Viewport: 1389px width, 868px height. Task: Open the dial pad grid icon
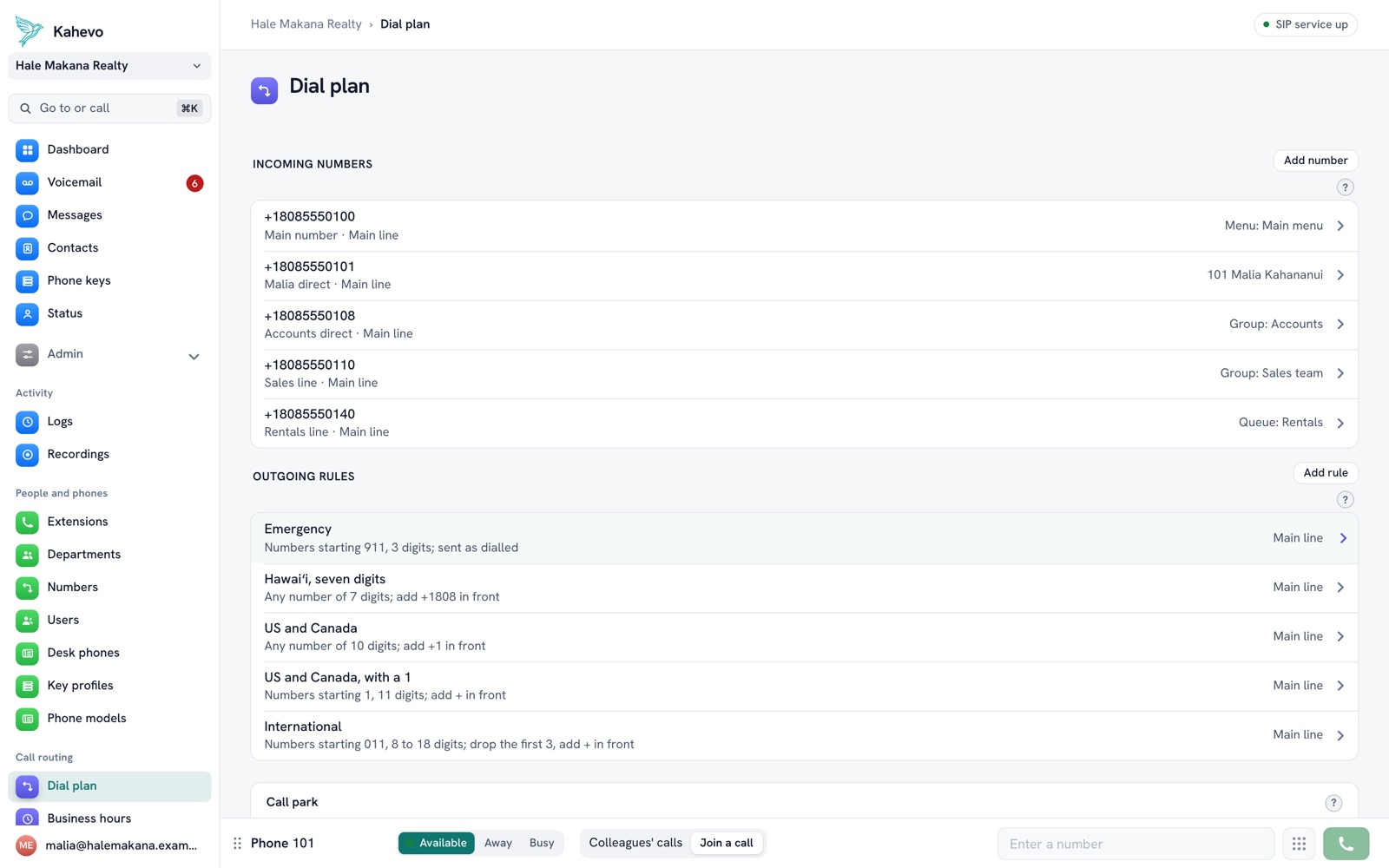[x=1299, y=844]
